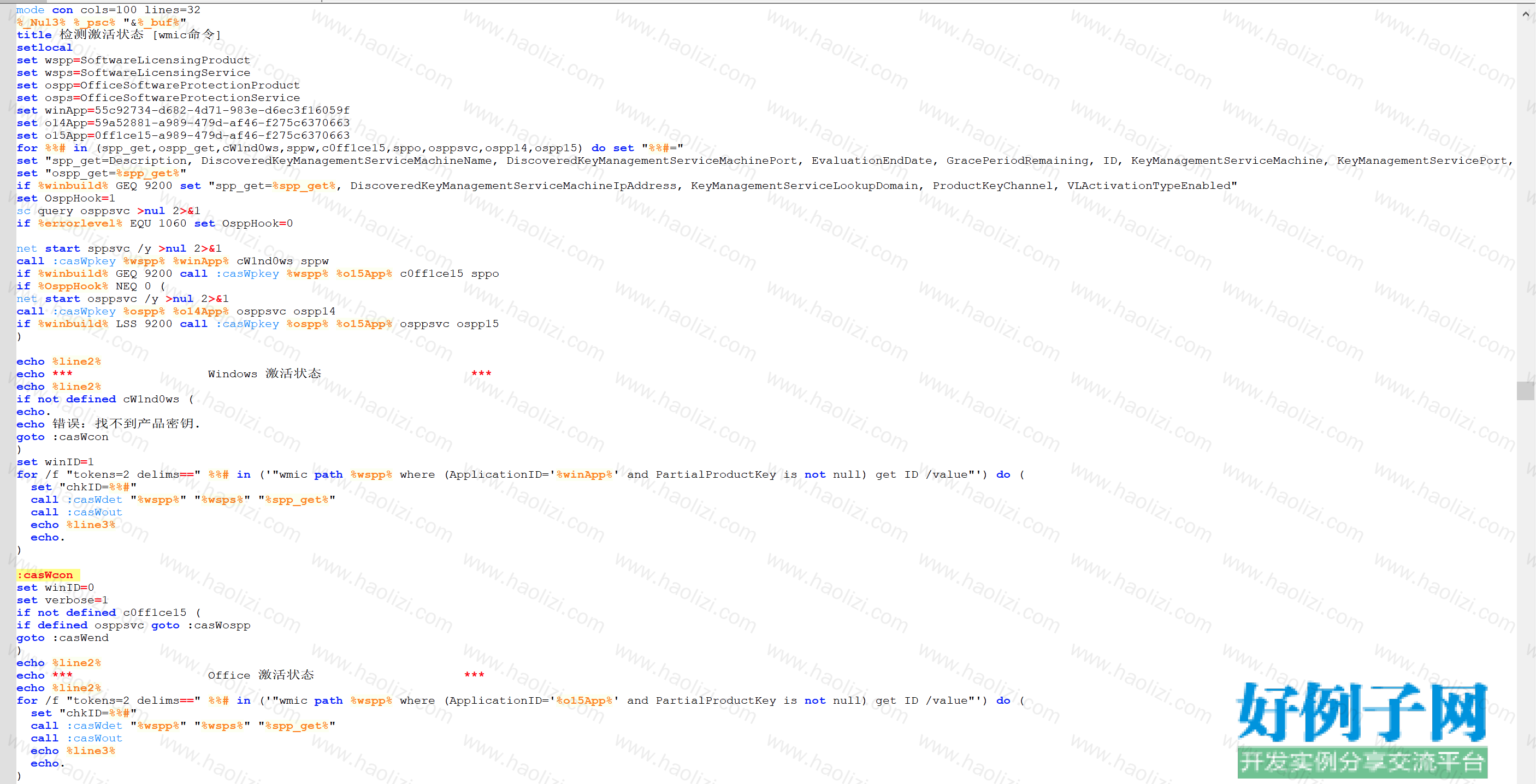Screen dimensions: 1536x784
Task: Click 'set winID=0' line
Action: [x=55, y=587]
